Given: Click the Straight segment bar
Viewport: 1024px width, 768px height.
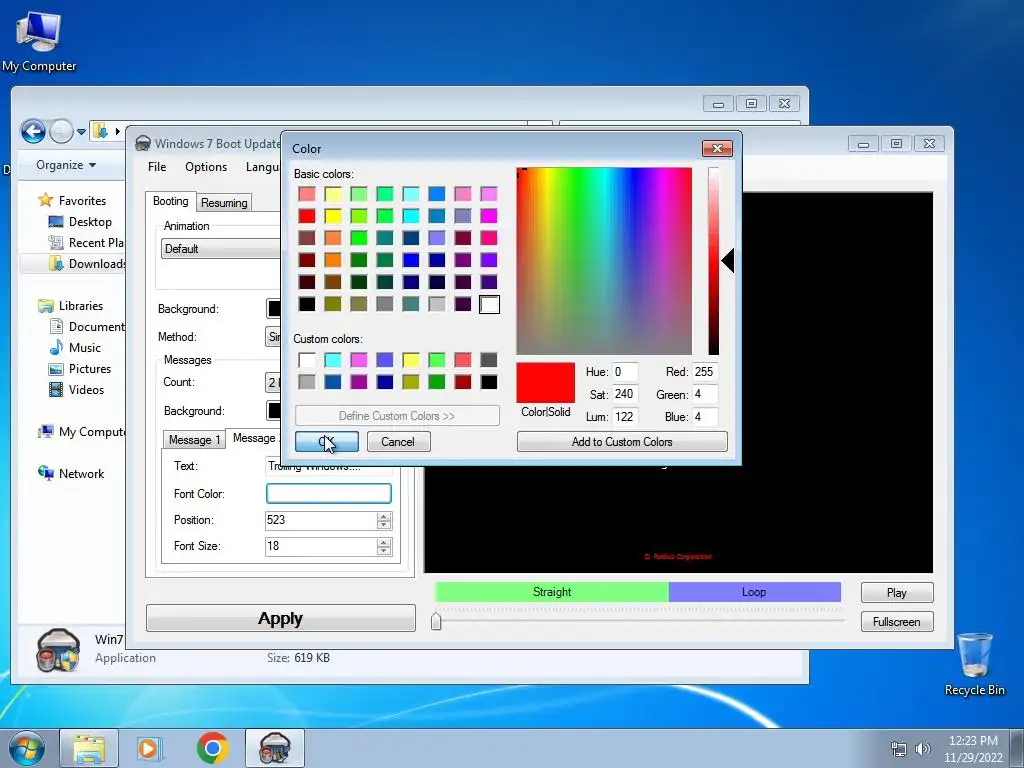Looking at the screenshot, I should click(x=552, y=592).
